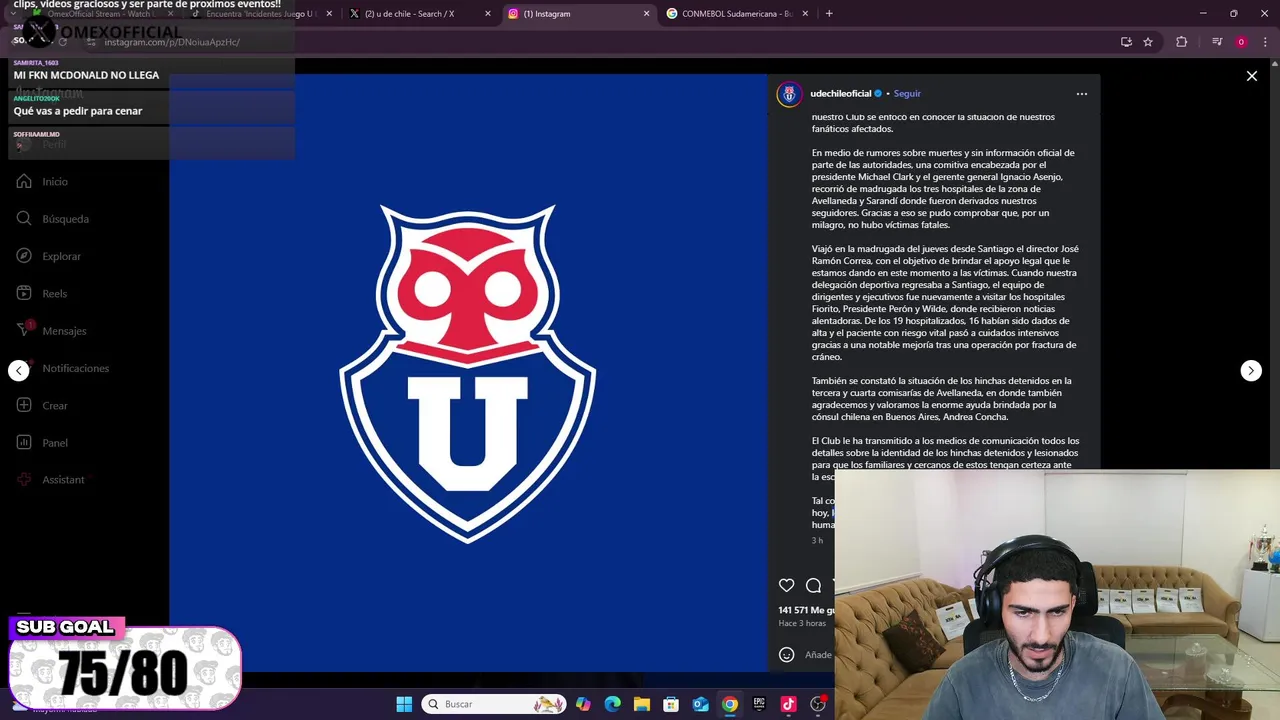The width and height of the screenshot is (1280, 720).
Task: Open Outlook from taskbar
Action: [700, 704]
